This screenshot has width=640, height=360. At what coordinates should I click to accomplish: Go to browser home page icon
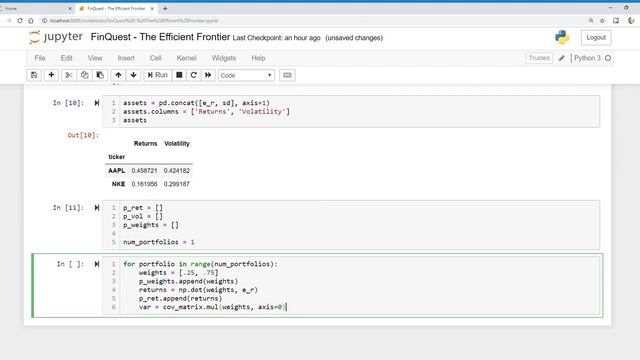click(31, 20)
